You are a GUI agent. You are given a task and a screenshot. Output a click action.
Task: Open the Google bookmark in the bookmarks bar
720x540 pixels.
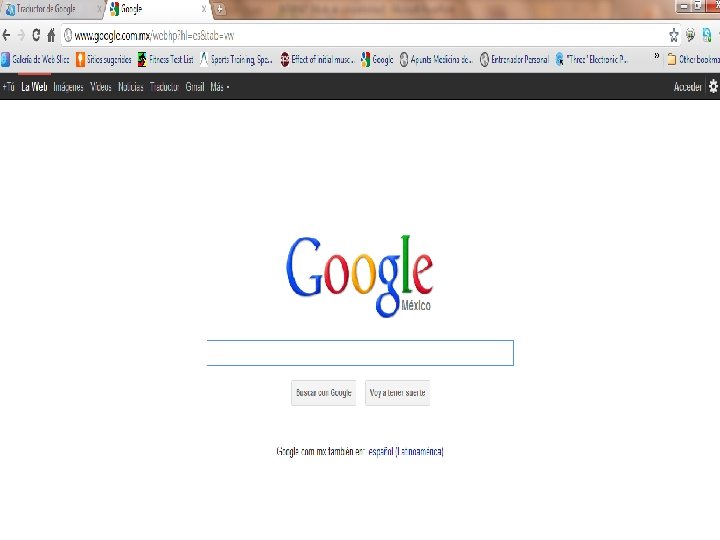coord(377,59)
